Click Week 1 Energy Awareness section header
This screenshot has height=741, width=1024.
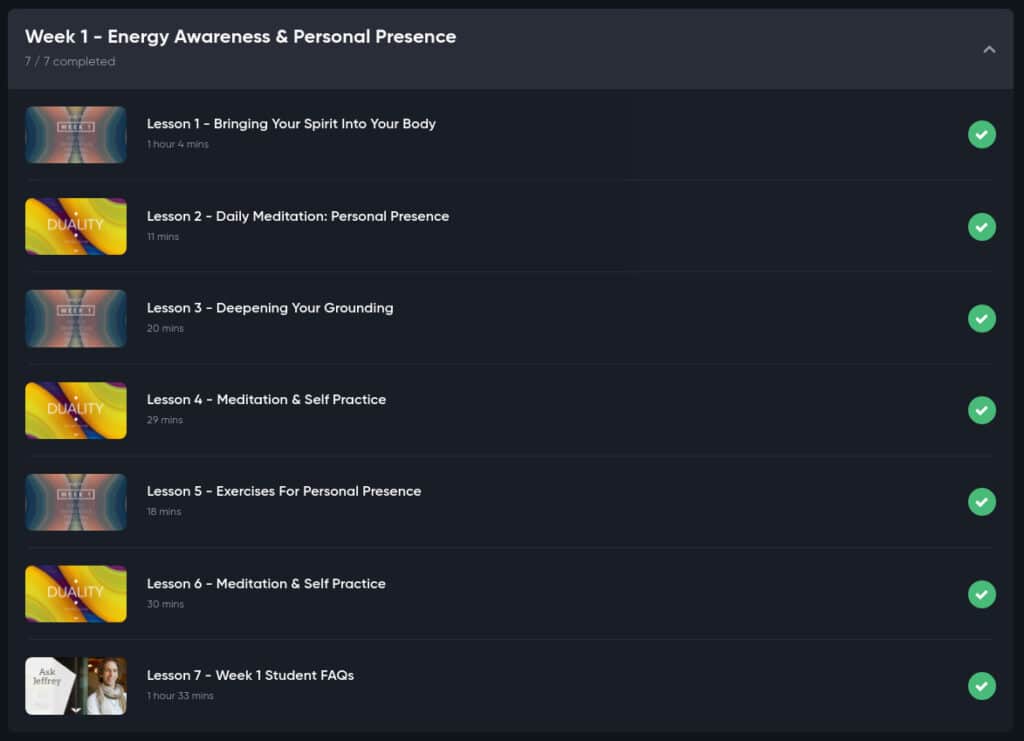[x=511, y=49]
